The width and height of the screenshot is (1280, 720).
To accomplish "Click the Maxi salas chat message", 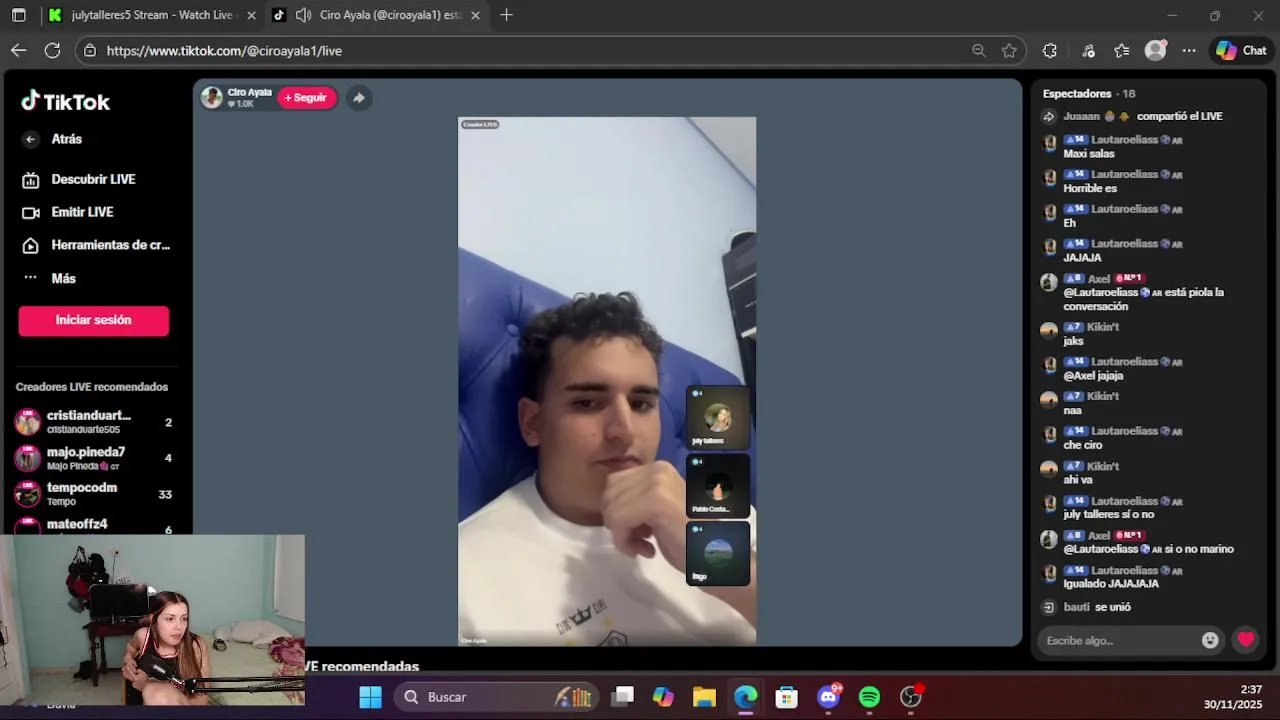I will (1089, 154).
